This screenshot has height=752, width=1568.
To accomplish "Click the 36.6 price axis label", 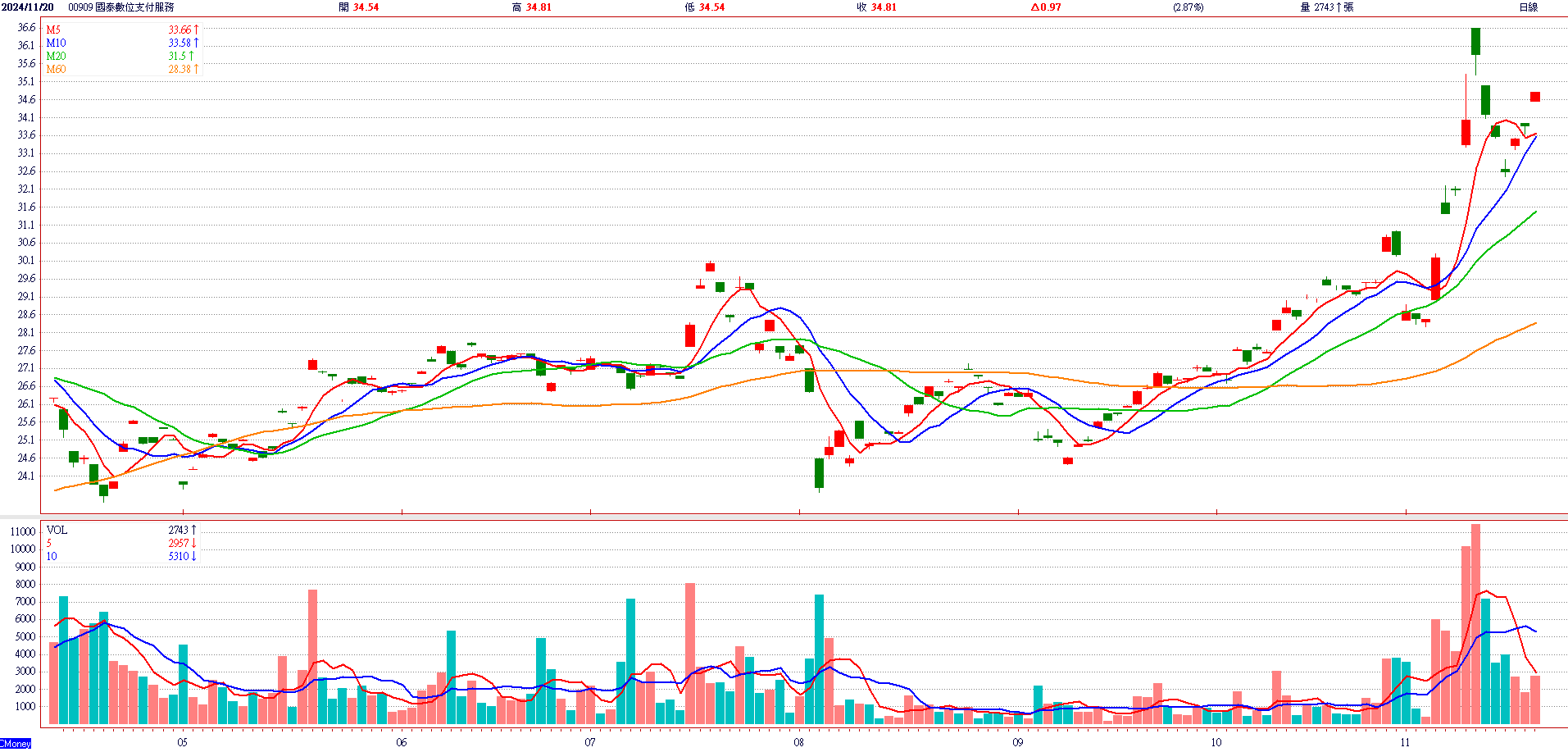I will [26, 28].
